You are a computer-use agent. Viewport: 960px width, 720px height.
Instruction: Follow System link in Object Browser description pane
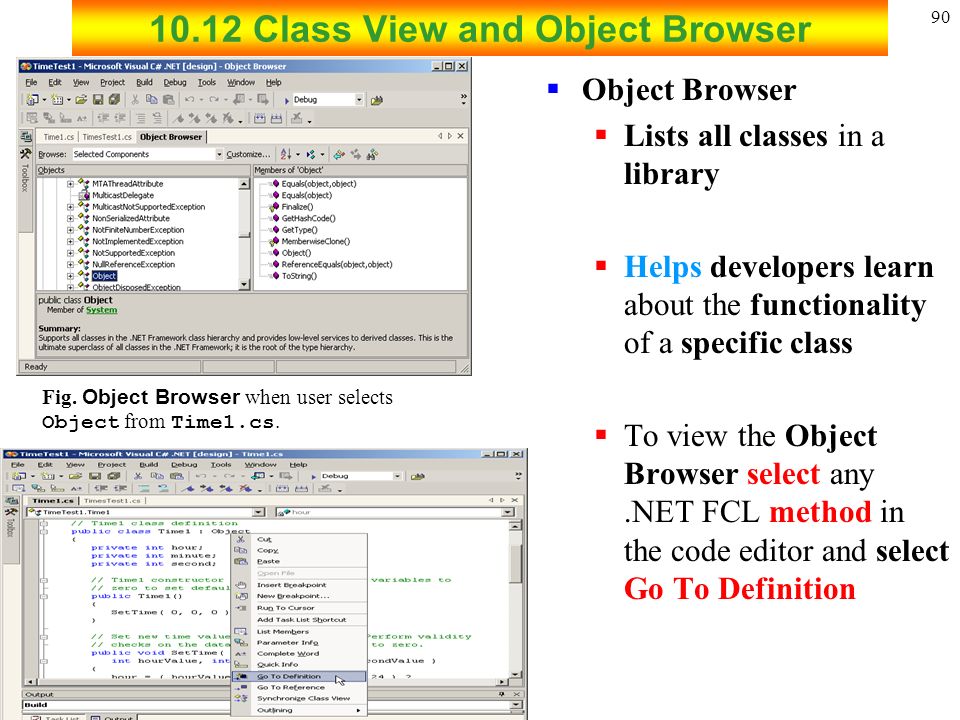[x=102, y=310]
